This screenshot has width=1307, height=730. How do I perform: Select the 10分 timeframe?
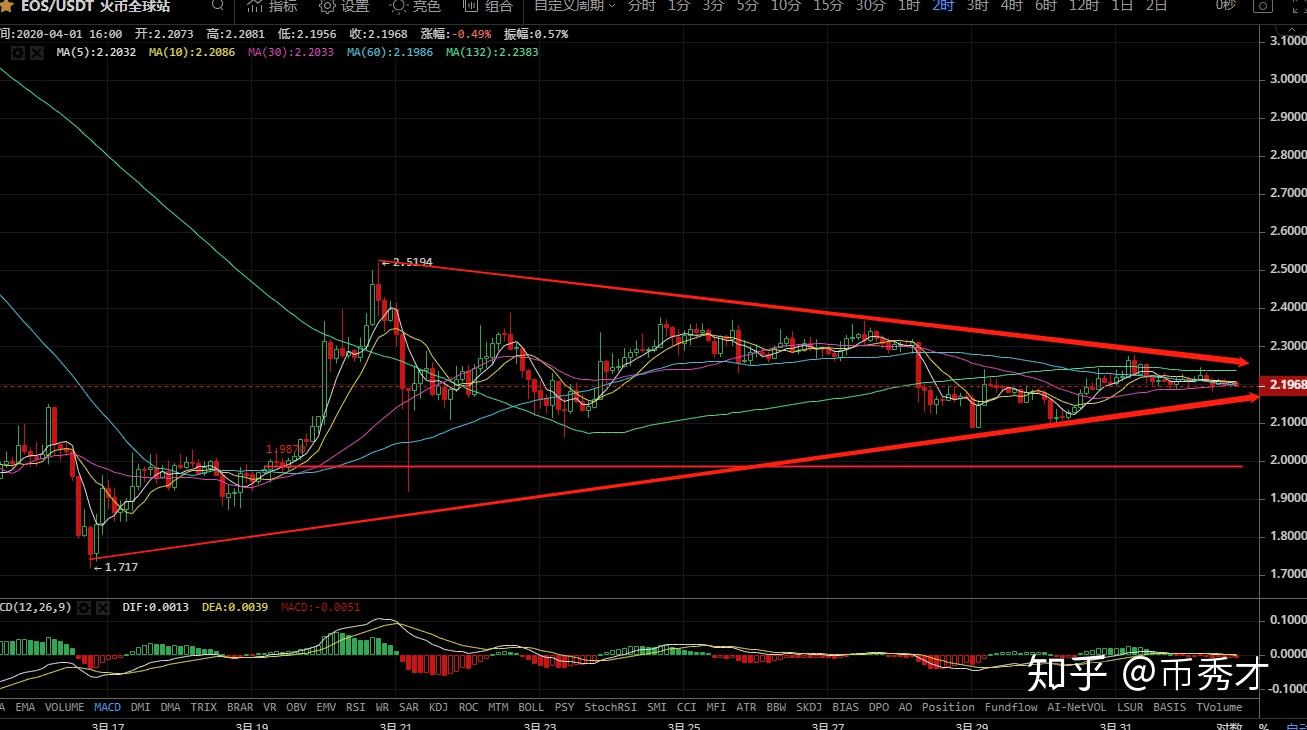click(786, 5)
